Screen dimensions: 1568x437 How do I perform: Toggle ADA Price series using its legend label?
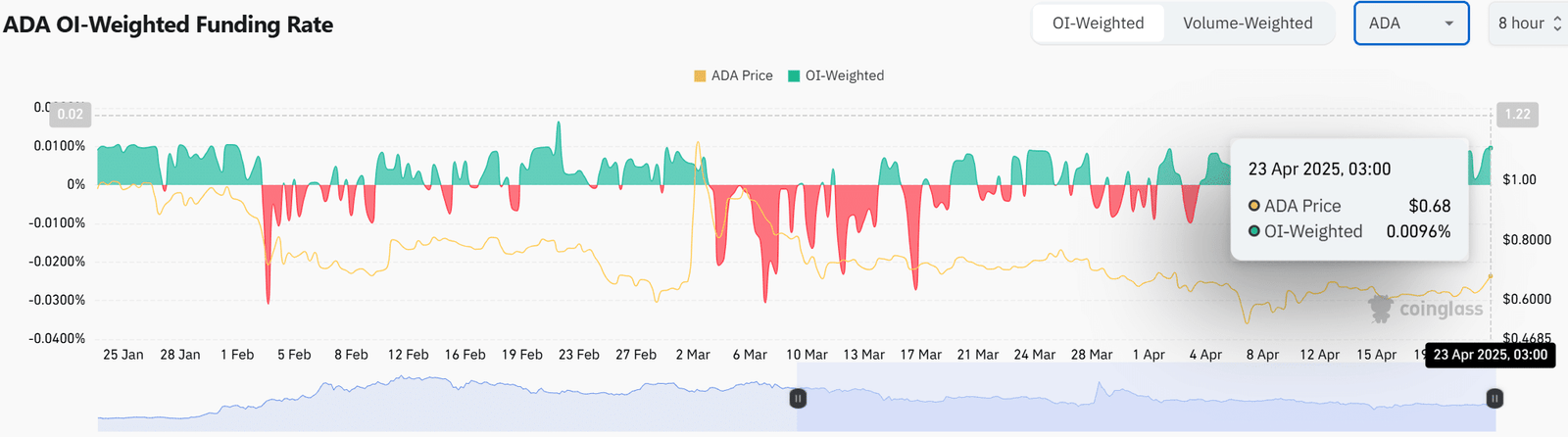[742, 75]
